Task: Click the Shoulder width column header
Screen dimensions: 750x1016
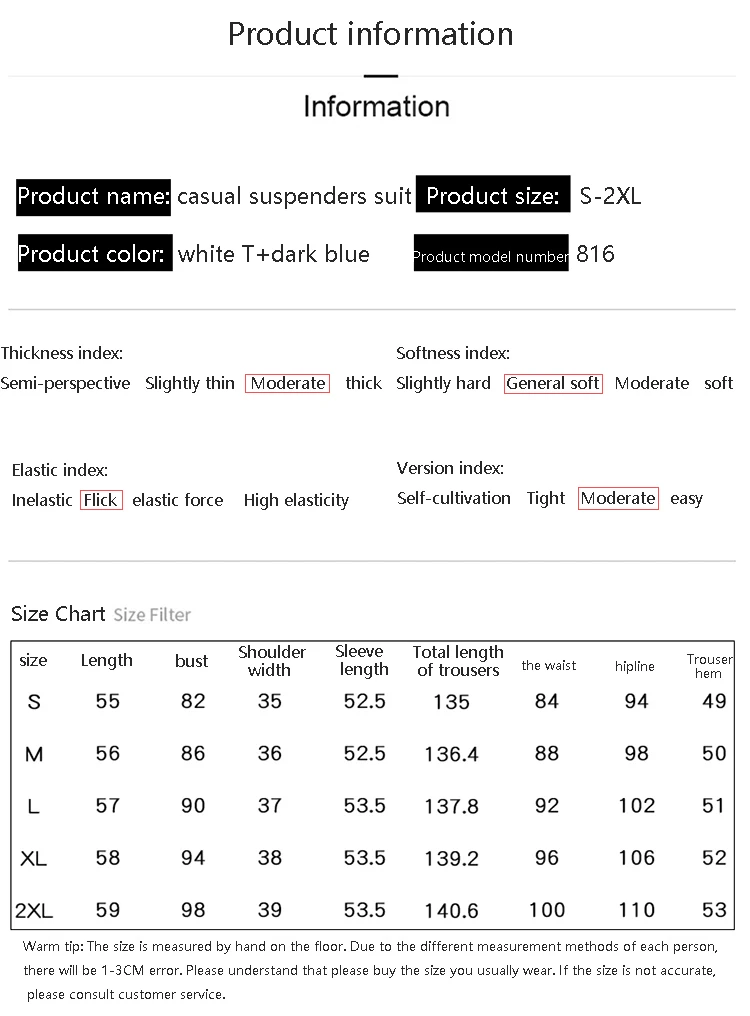Action: (272, 660)
